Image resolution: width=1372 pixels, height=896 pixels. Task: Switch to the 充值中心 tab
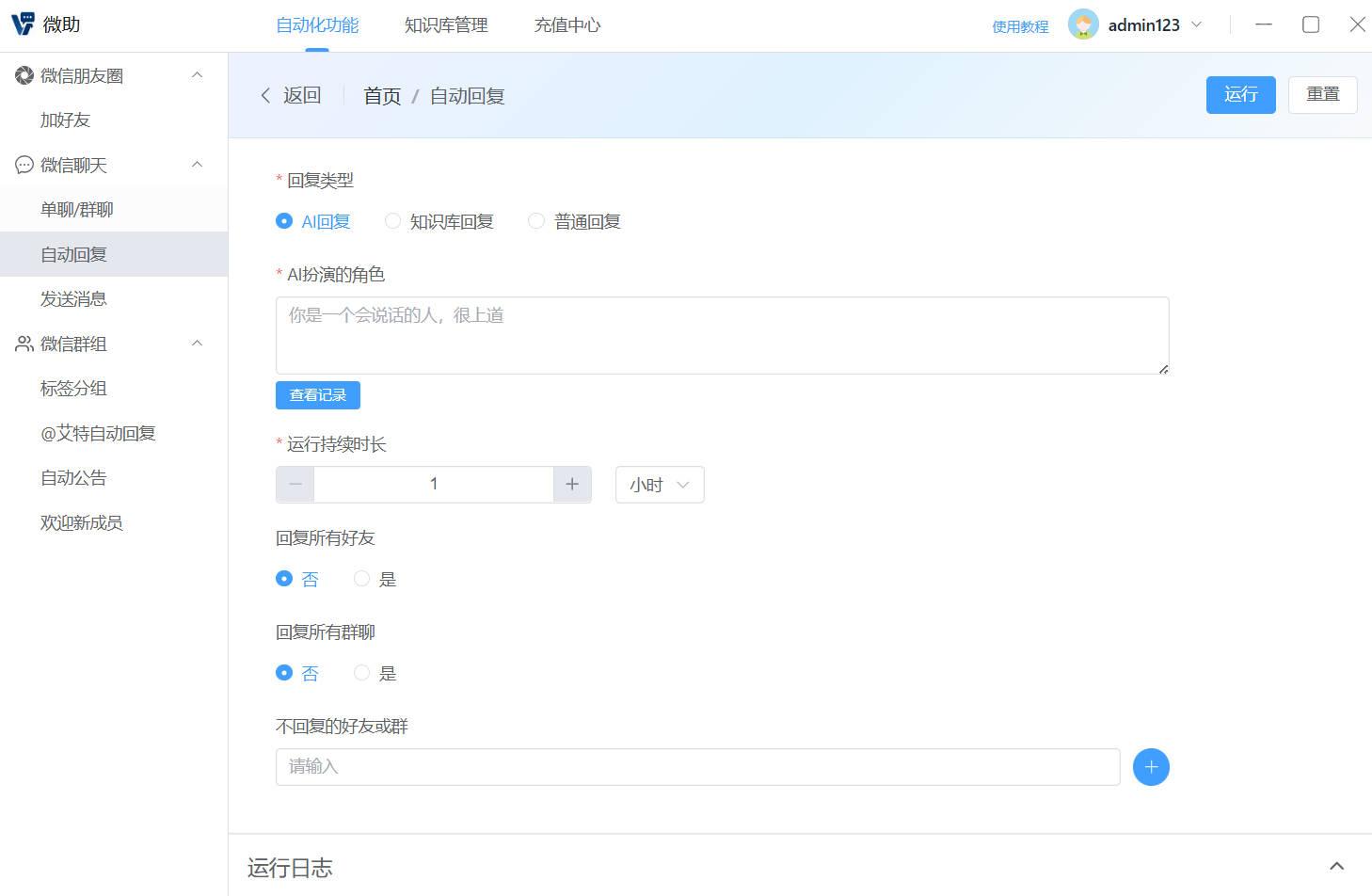point(566,24)
